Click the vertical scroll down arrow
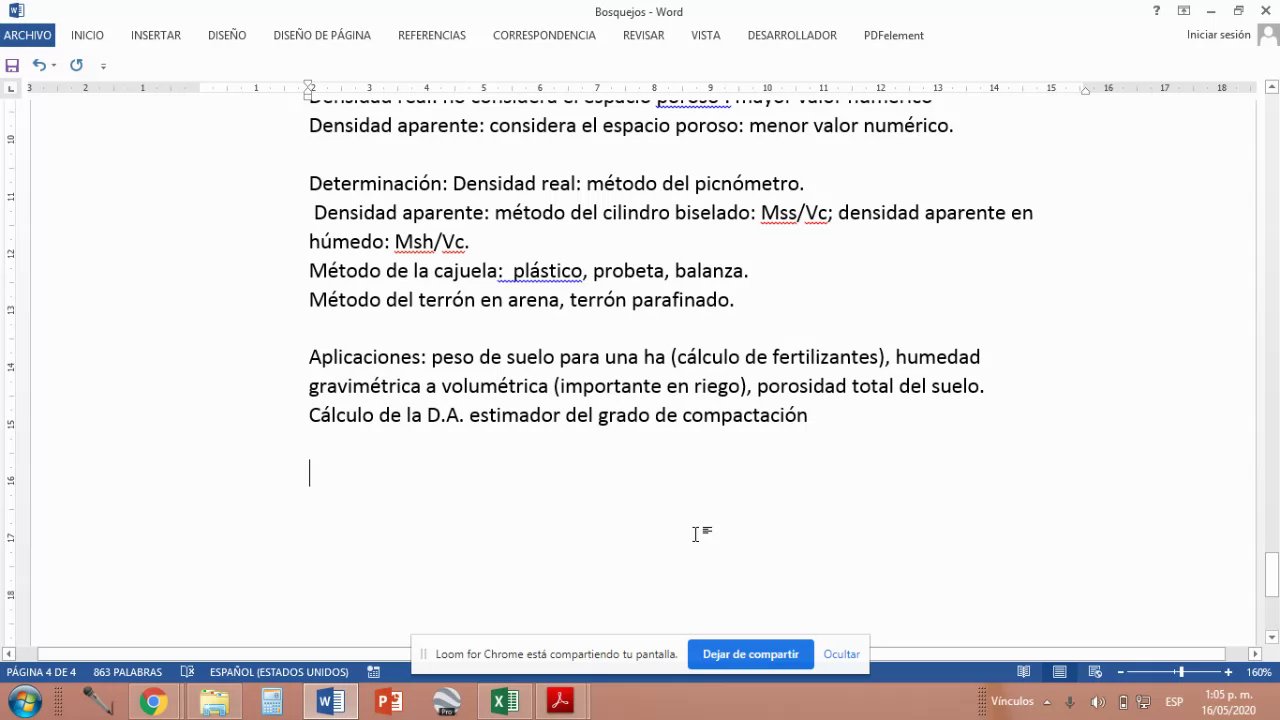Image resolution: width=1280 pixels, height=720 pixels. pos(1272,638)
